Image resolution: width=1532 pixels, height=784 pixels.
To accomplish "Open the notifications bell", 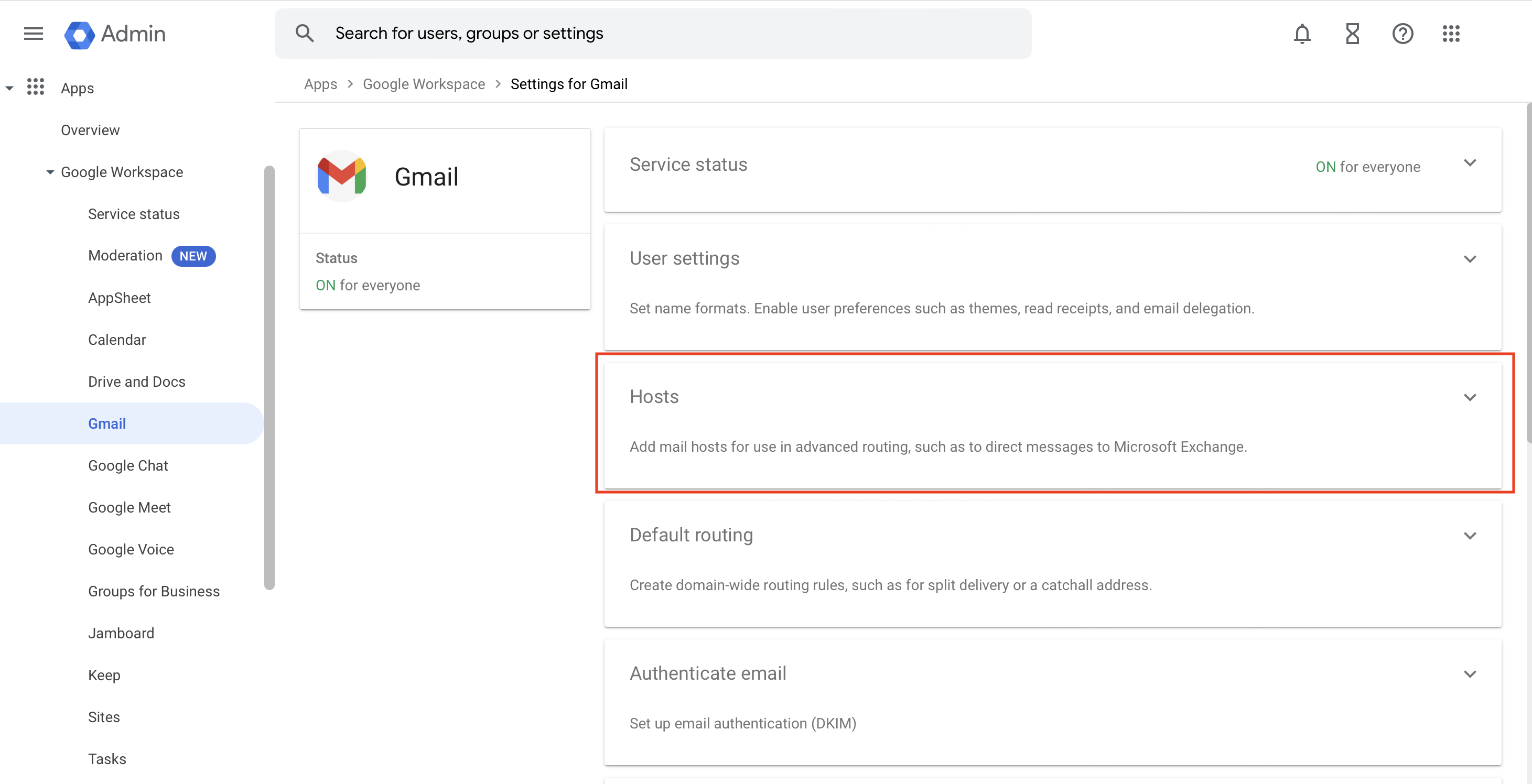I will pyautogui.click(x=1302, y=34).
